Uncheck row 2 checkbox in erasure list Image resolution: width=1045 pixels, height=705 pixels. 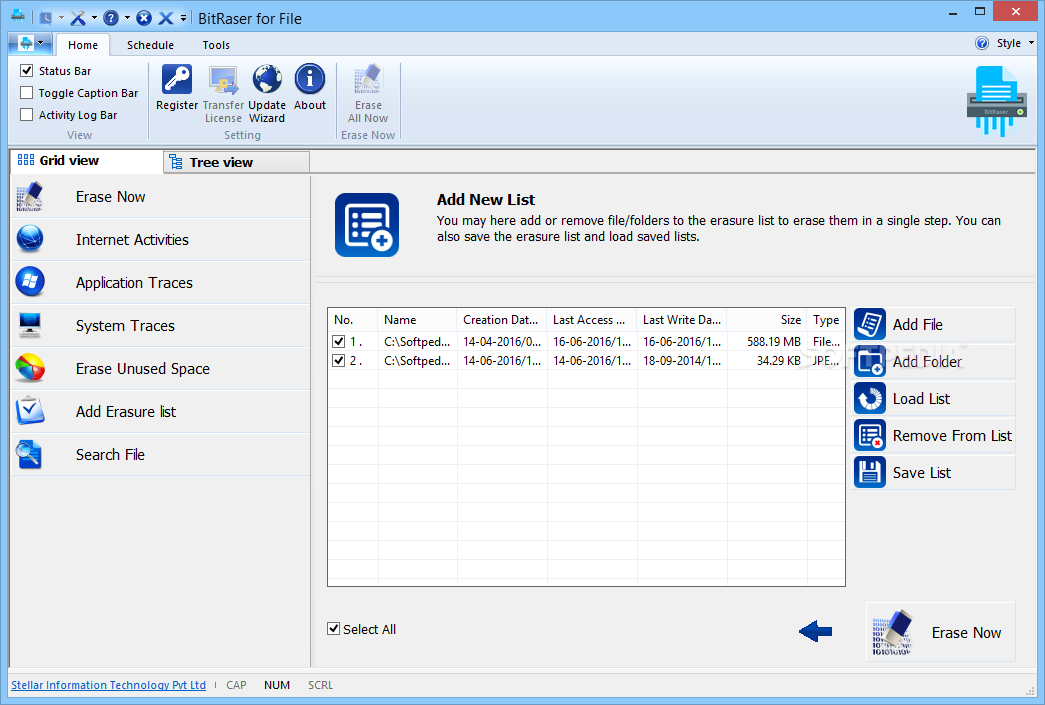pyautogui.click(x=339, y=360)
